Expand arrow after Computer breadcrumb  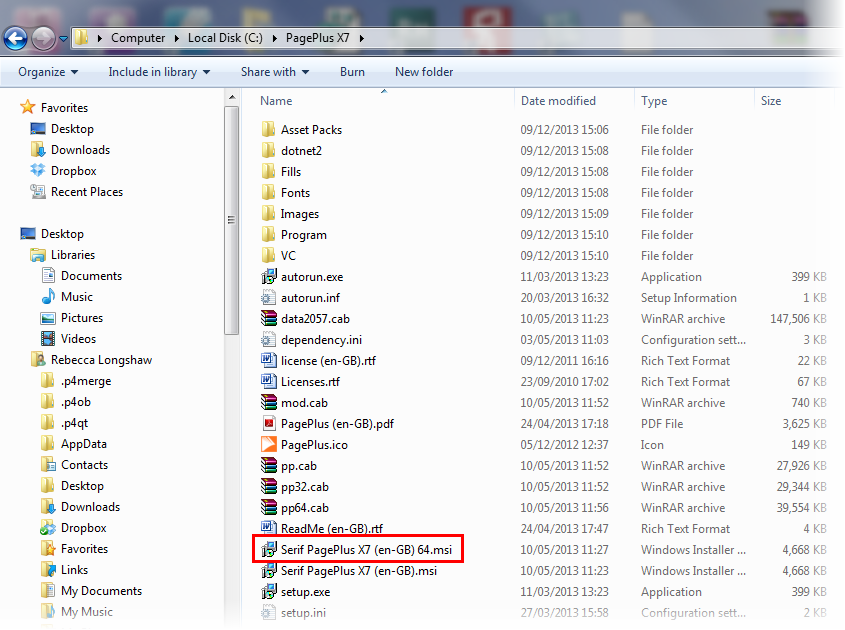(177, 38)
